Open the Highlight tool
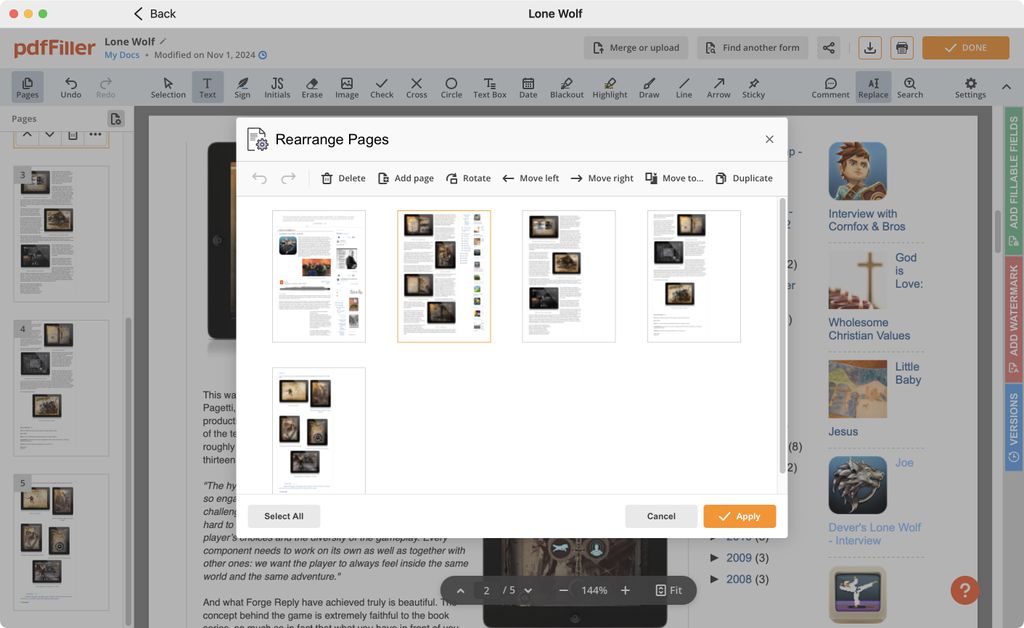1024x628 pixels. 609,86
